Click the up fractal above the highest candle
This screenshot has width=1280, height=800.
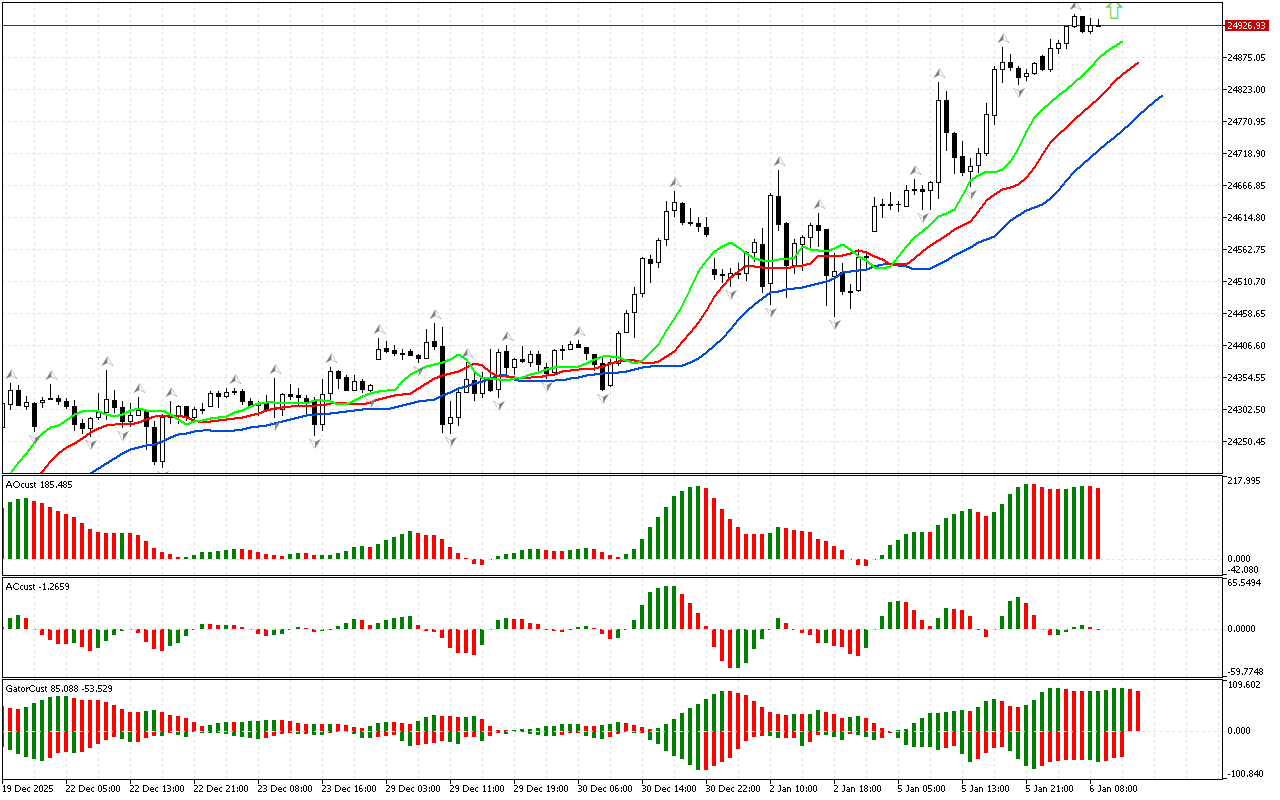(1076, 7)
